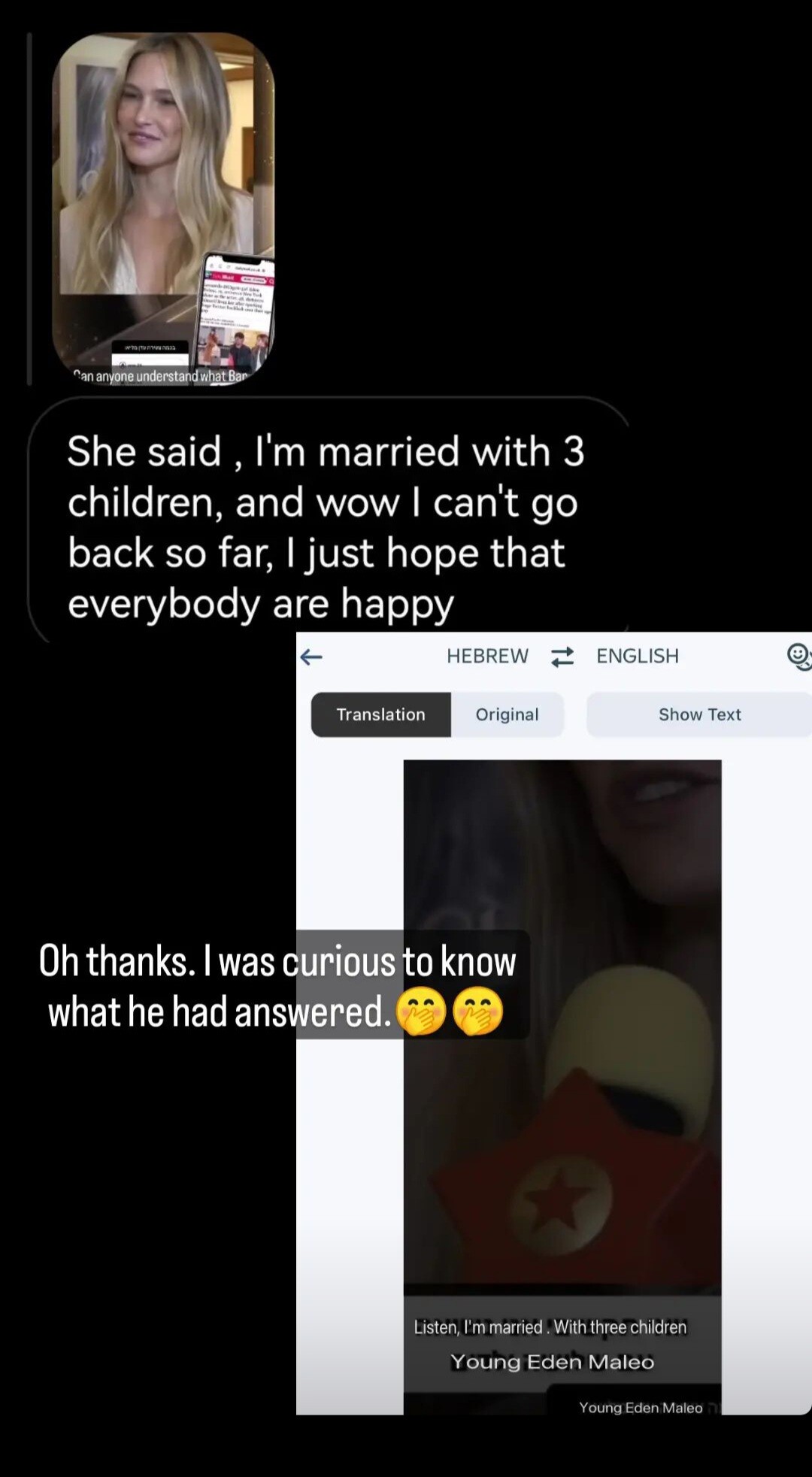Tap the second hand-over-mouth emoji

(x=477, y=1011)
